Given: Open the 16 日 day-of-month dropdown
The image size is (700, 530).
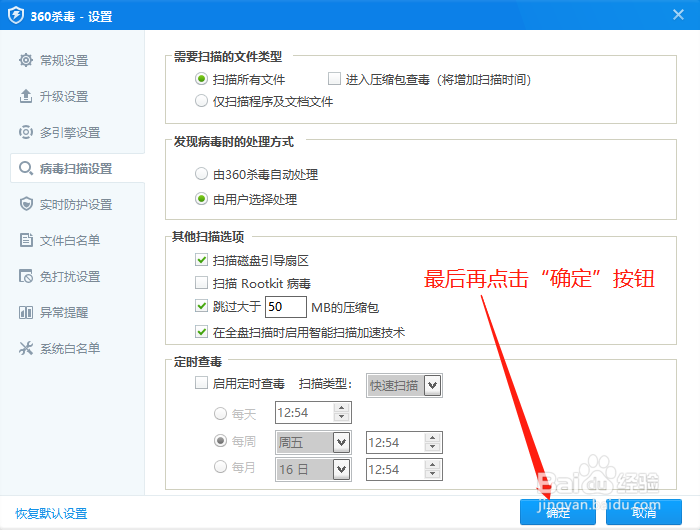Looking at the screenshot, I should click(313, 469).
